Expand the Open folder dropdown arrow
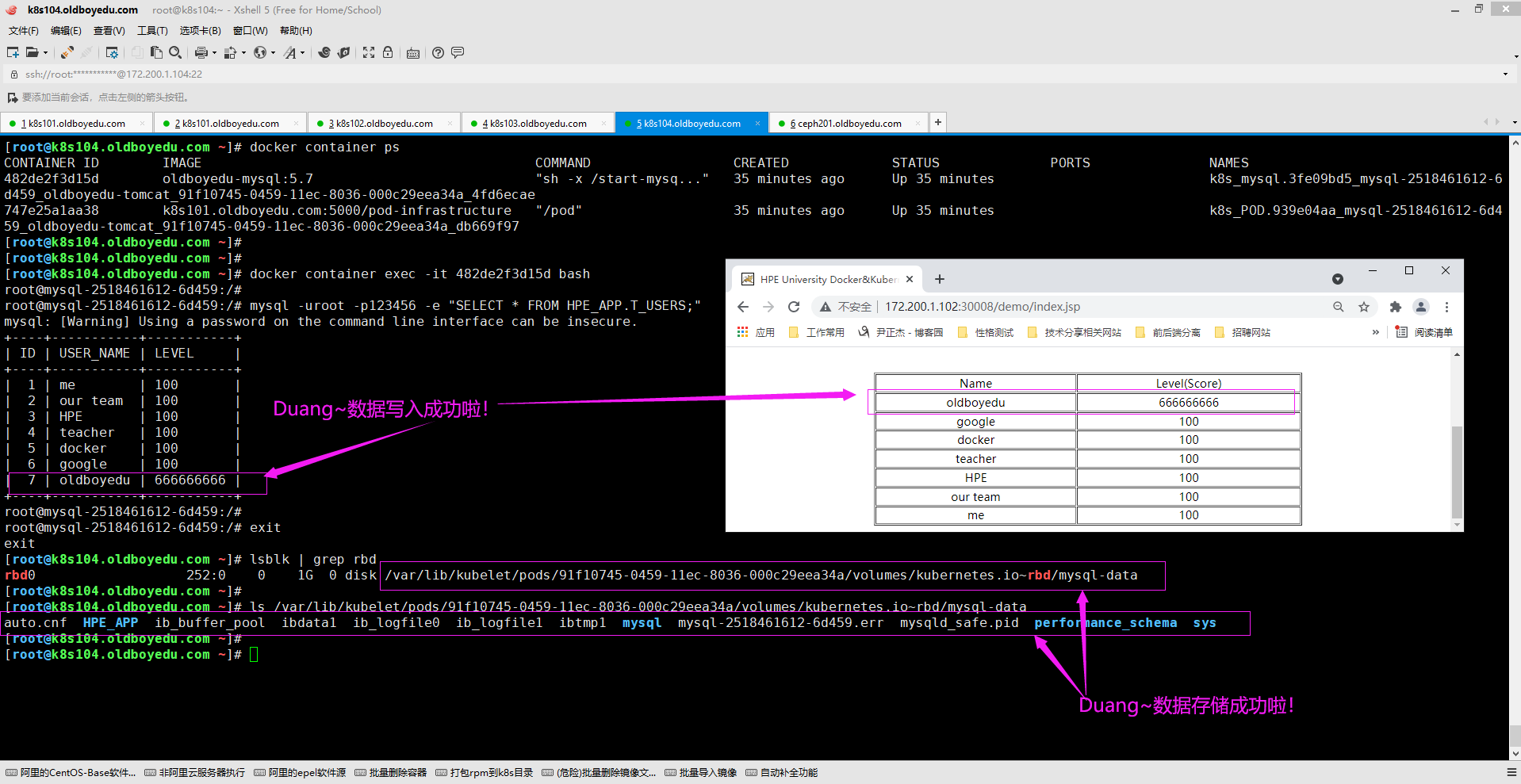This screenshot has height=784, width=1521. pyautogui.click(x=45, y=53)
